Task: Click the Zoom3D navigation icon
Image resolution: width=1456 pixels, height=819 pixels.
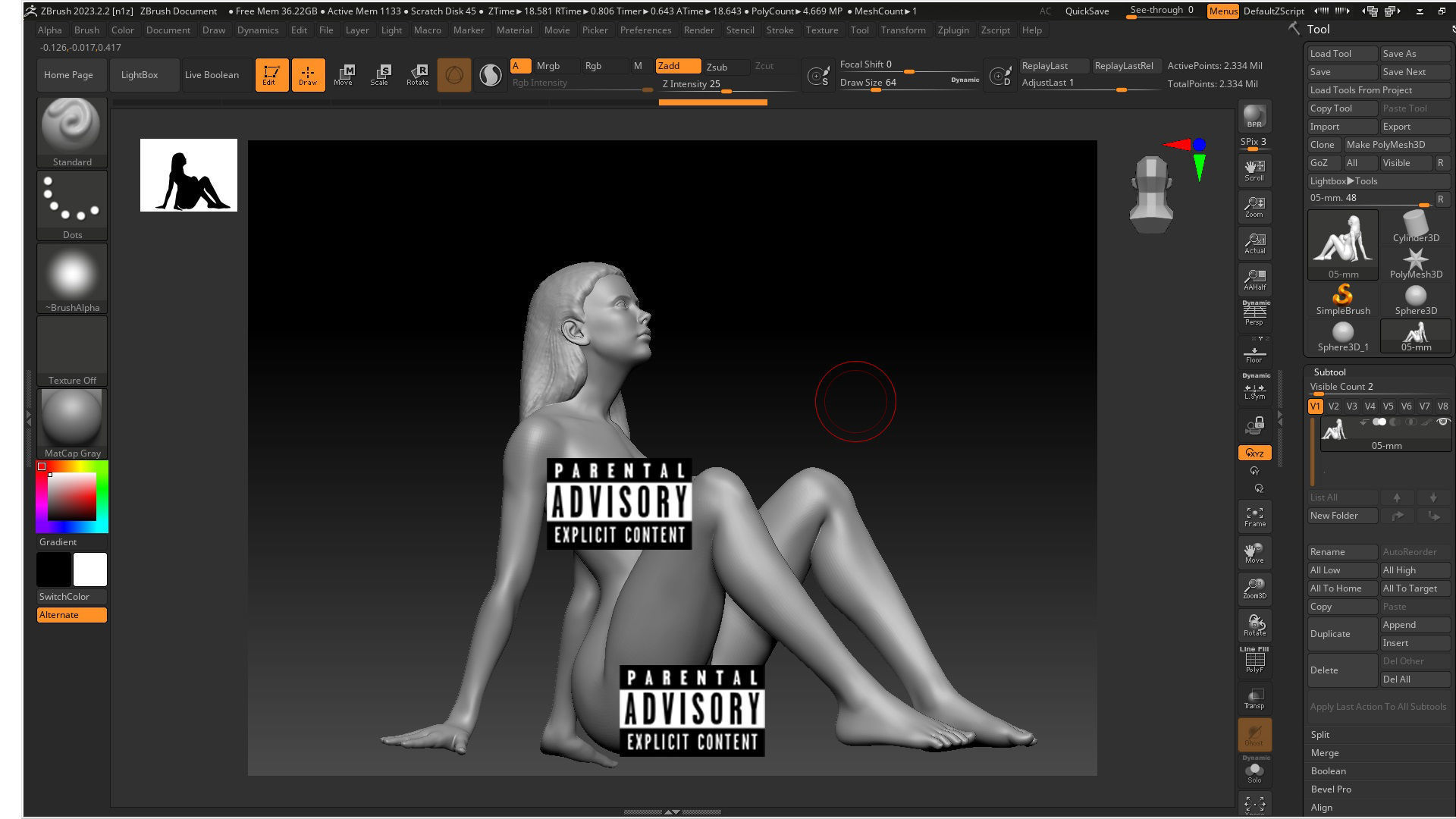Action: tap(1254, 588)
